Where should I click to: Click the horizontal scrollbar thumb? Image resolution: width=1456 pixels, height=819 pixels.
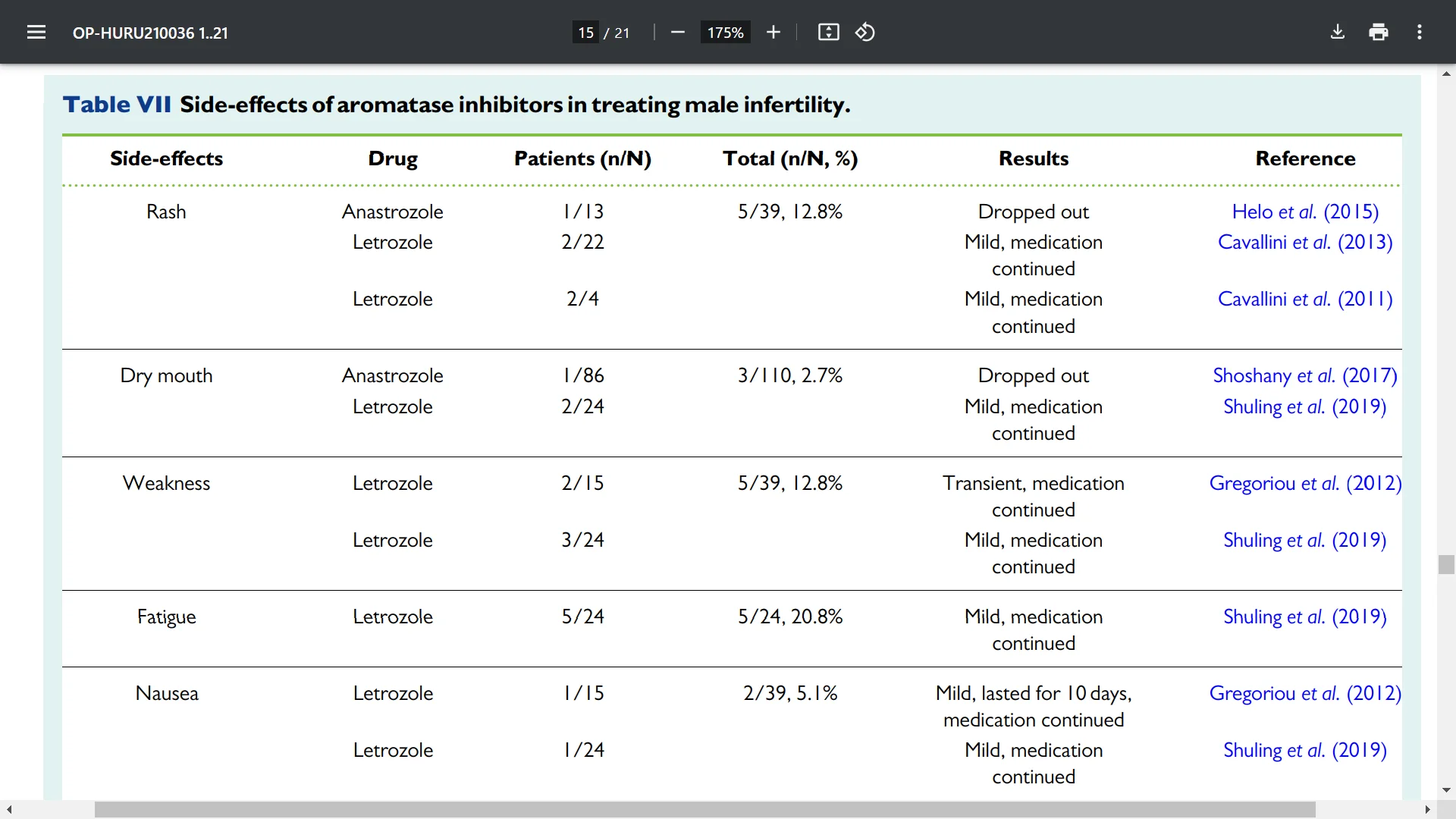[x=704, y=810]
